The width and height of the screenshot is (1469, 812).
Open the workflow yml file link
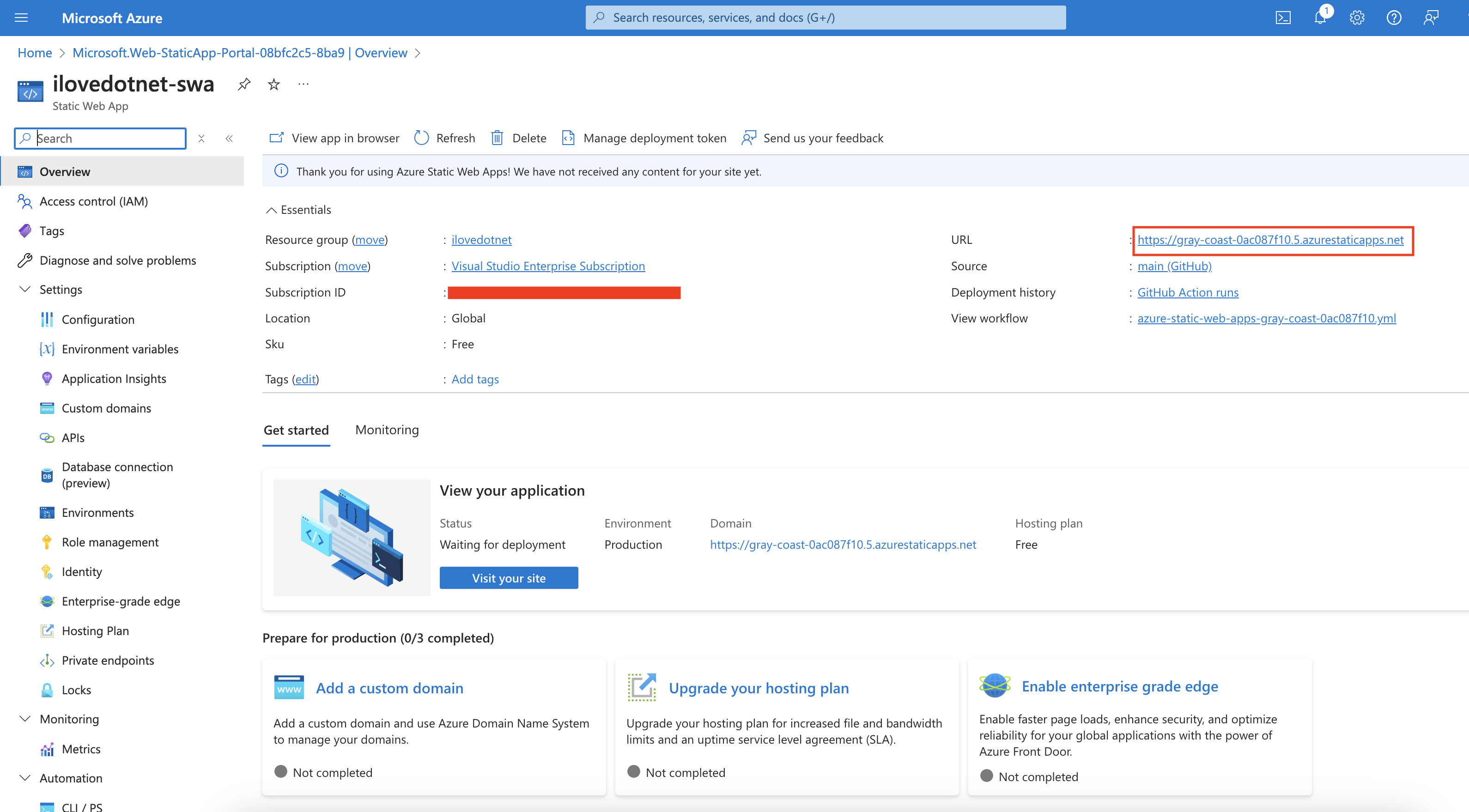[x=1267, y=318]
